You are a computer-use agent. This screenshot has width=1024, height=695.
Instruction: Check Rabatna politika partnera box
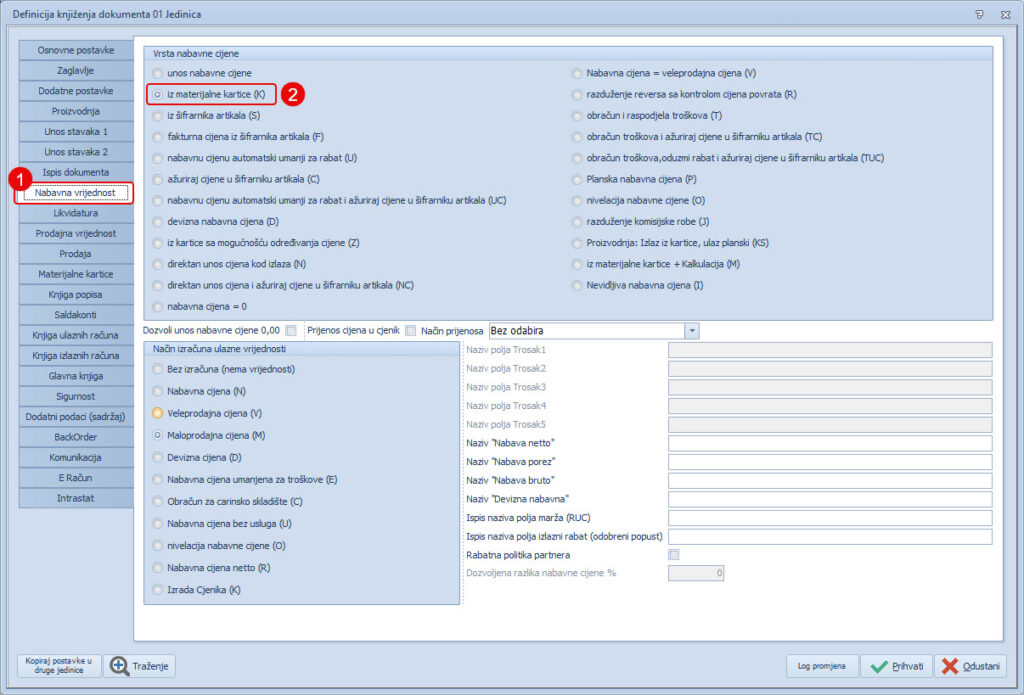coord(673,555)
